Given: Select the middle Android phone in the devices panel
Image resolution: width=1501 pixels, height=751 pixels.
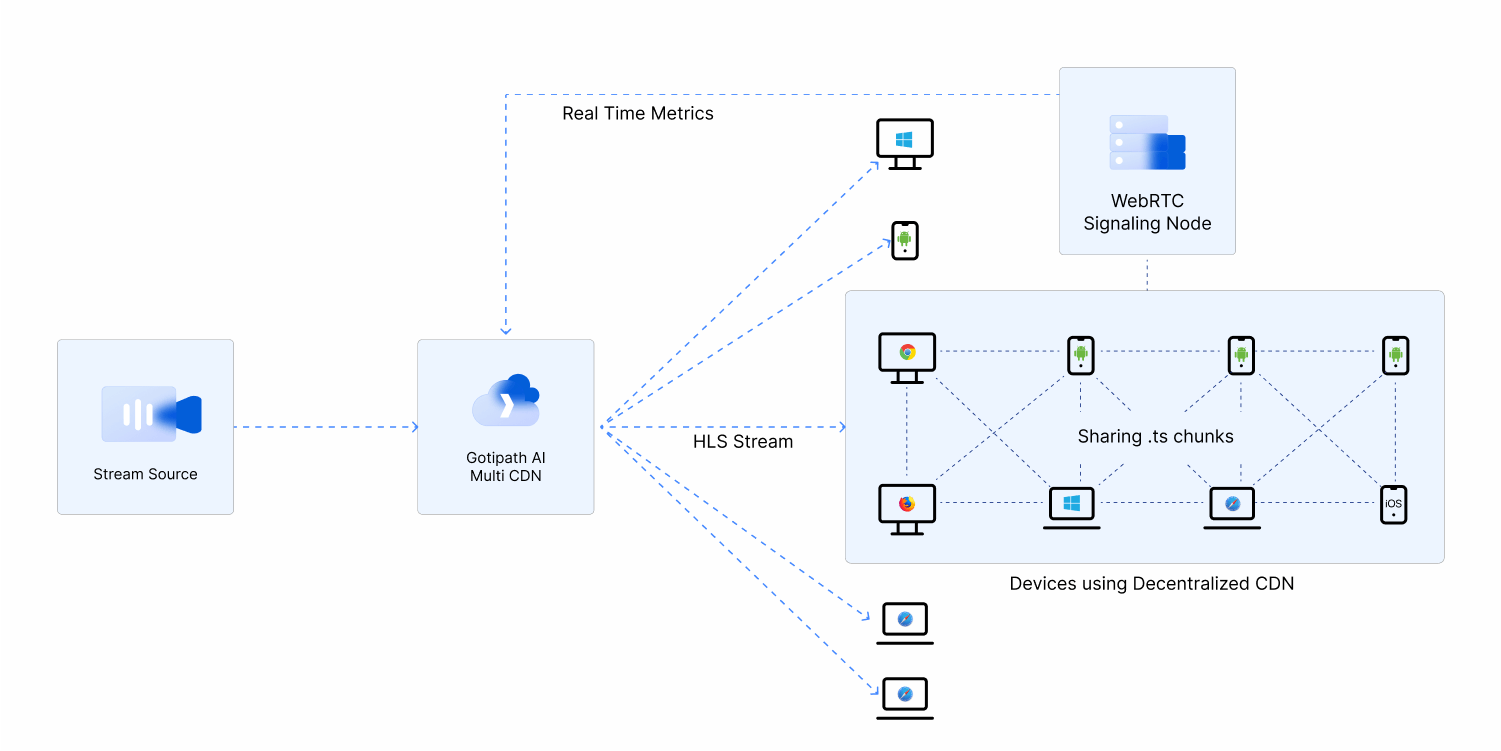Looking at the screenshot, I should pyautogui.click(x=1240, y=354).
